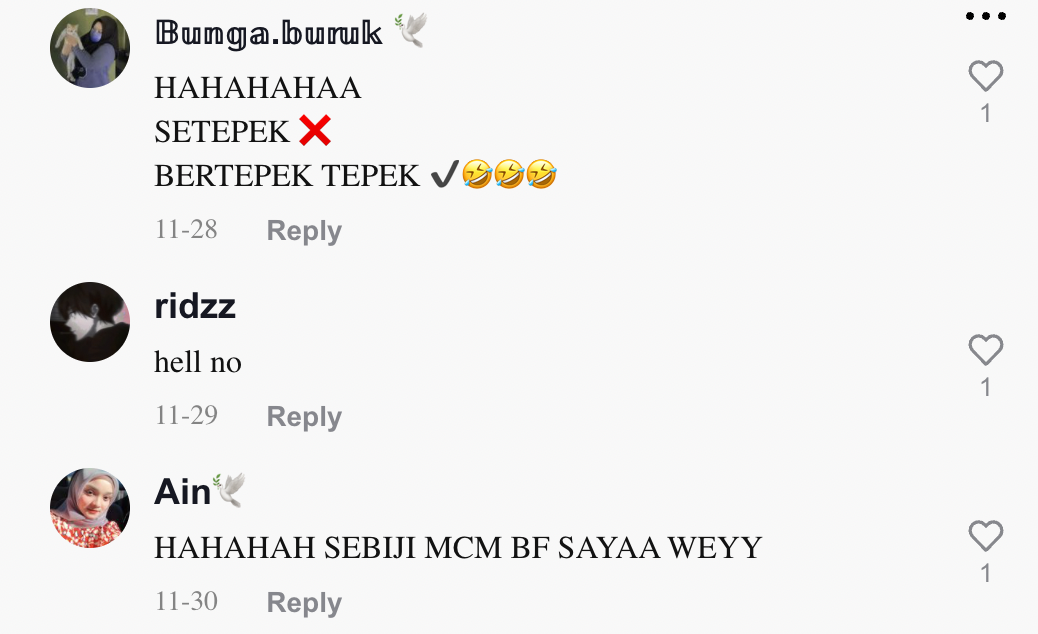The width and height of the screenshot is (1038, 634).
Task: Select the "BERTEPEK TEPEK" comment line
Action: (x=355, y=175)
